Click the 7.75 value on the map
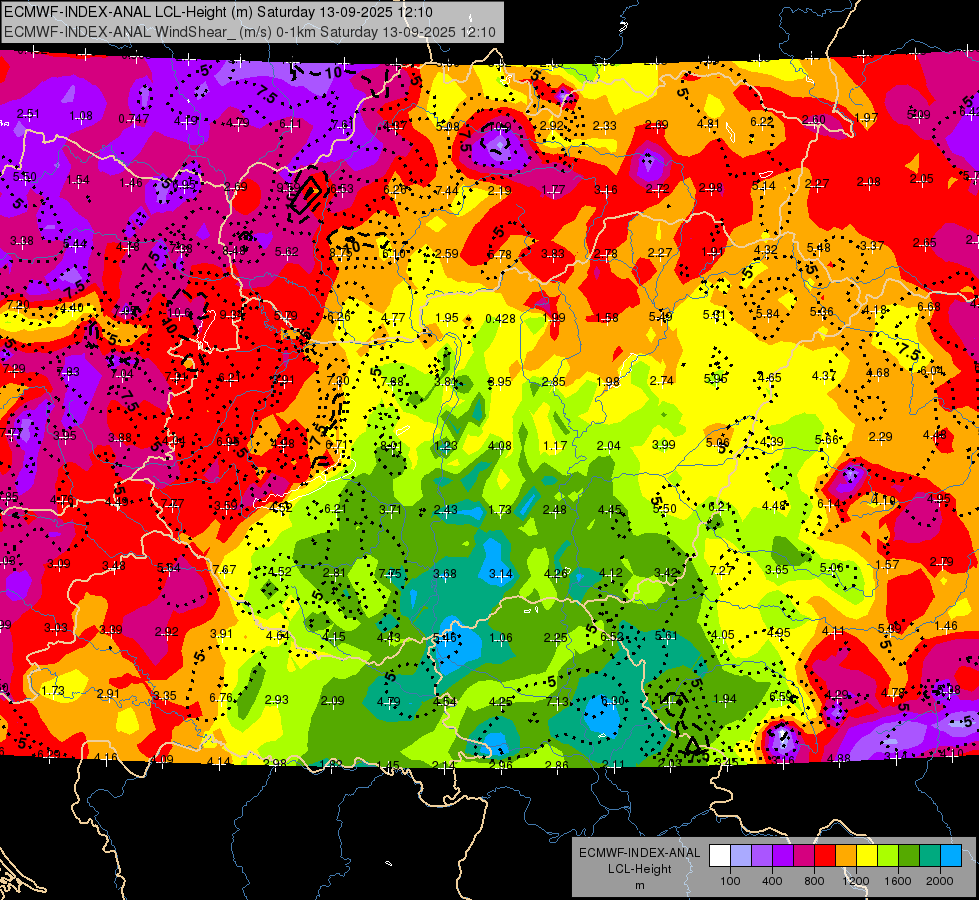979x900 pixels. pos(390,573)
